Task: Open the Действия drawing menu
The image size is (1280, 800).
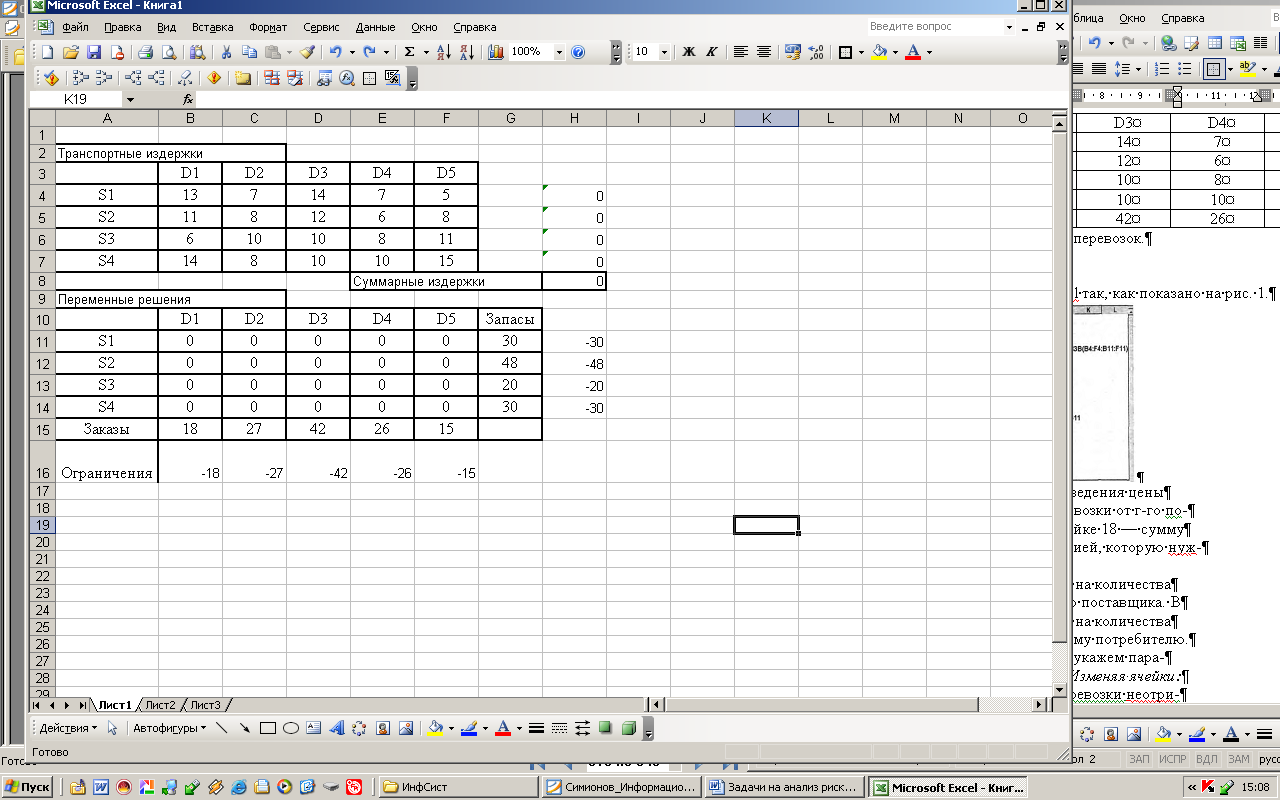Action: coord(68,728)
